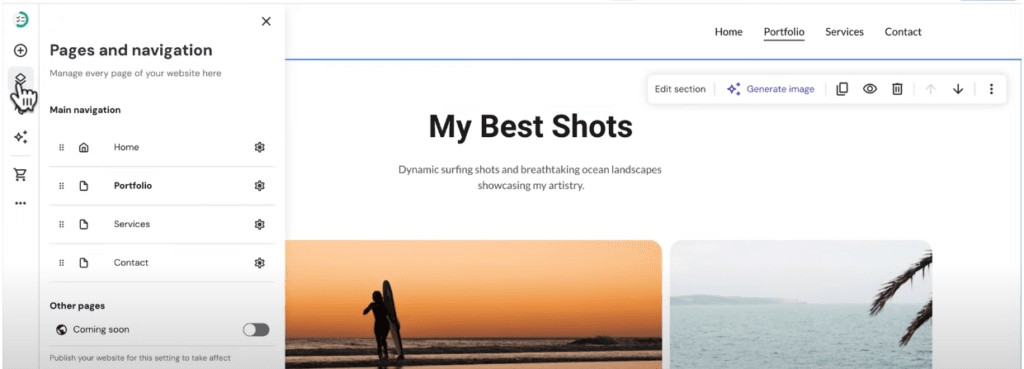
Task: Open settings gear for Portfolio page
Action: 259,186
